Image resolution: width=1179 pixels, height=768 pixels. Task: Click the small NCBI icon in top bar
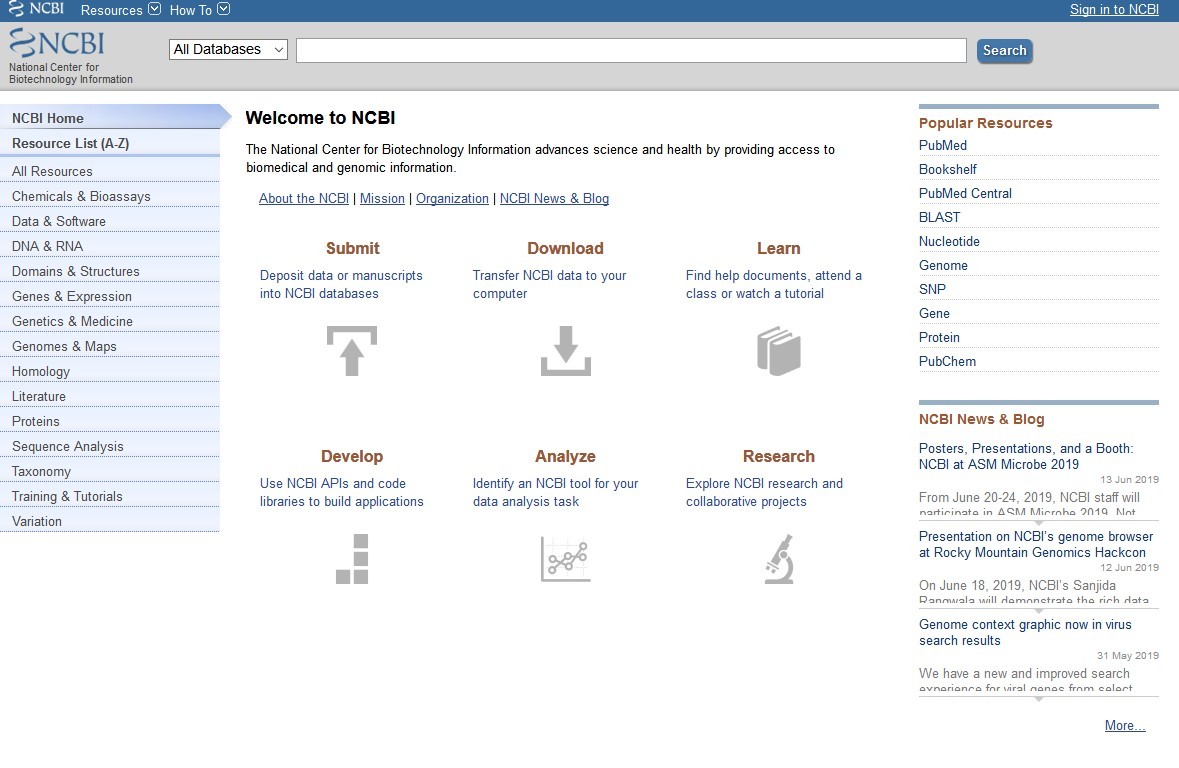coord(36,9)
